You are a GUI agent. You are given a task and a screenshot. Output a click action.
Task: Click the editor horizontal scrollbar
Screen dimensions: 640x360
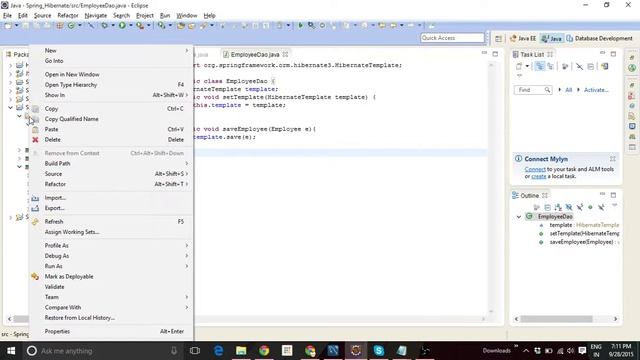point(340,319)
